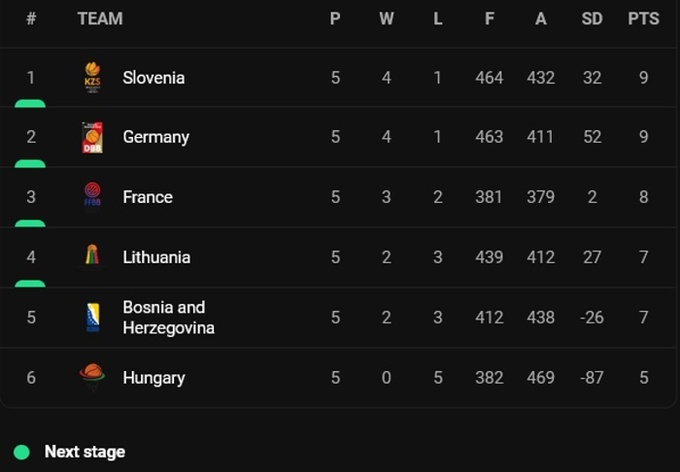The height and width of the screenshot is (472, 680).
Task: Click the Bosnia and Herzegovina team logo
Action: [x=92, y=318]
